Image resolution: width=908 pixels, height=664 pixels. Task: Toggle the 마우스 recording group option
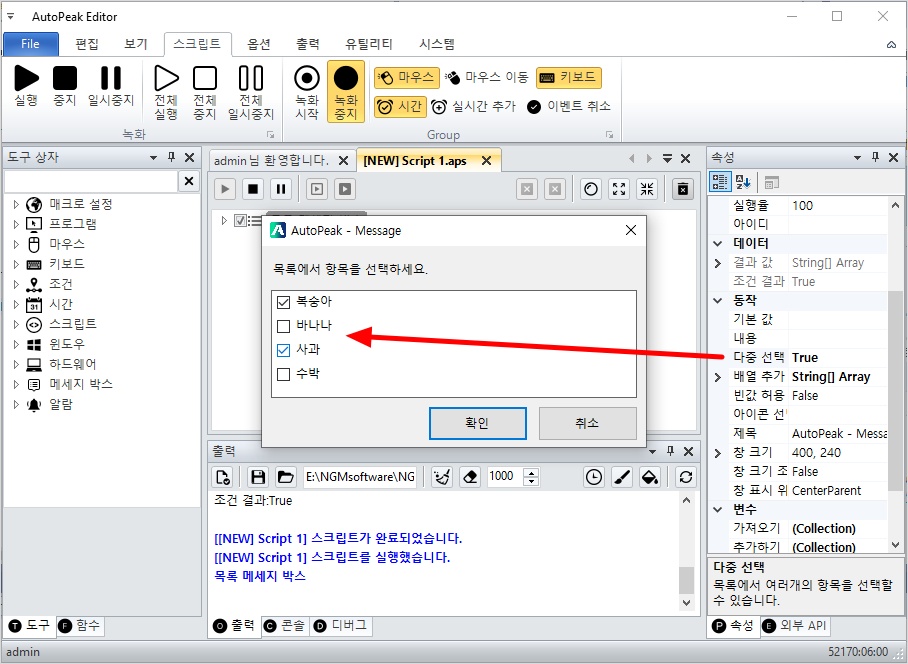(407, 77)
